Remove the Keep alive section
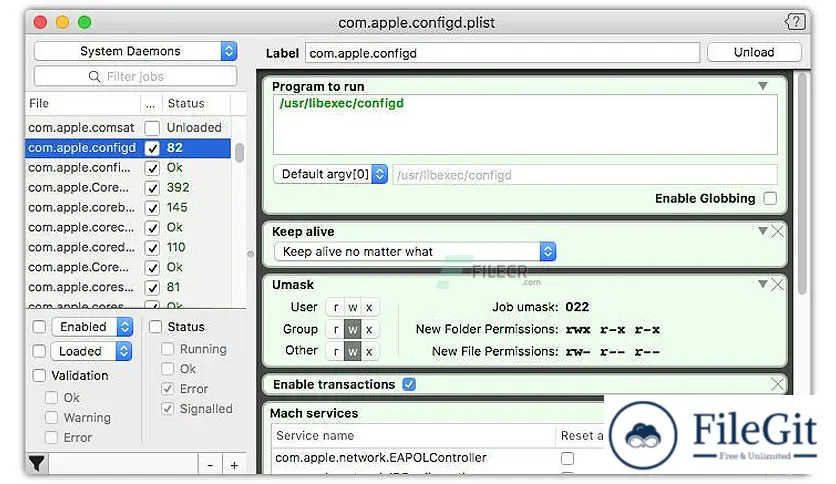This screenshot has width=836, height=484. [x=777, y=231]
